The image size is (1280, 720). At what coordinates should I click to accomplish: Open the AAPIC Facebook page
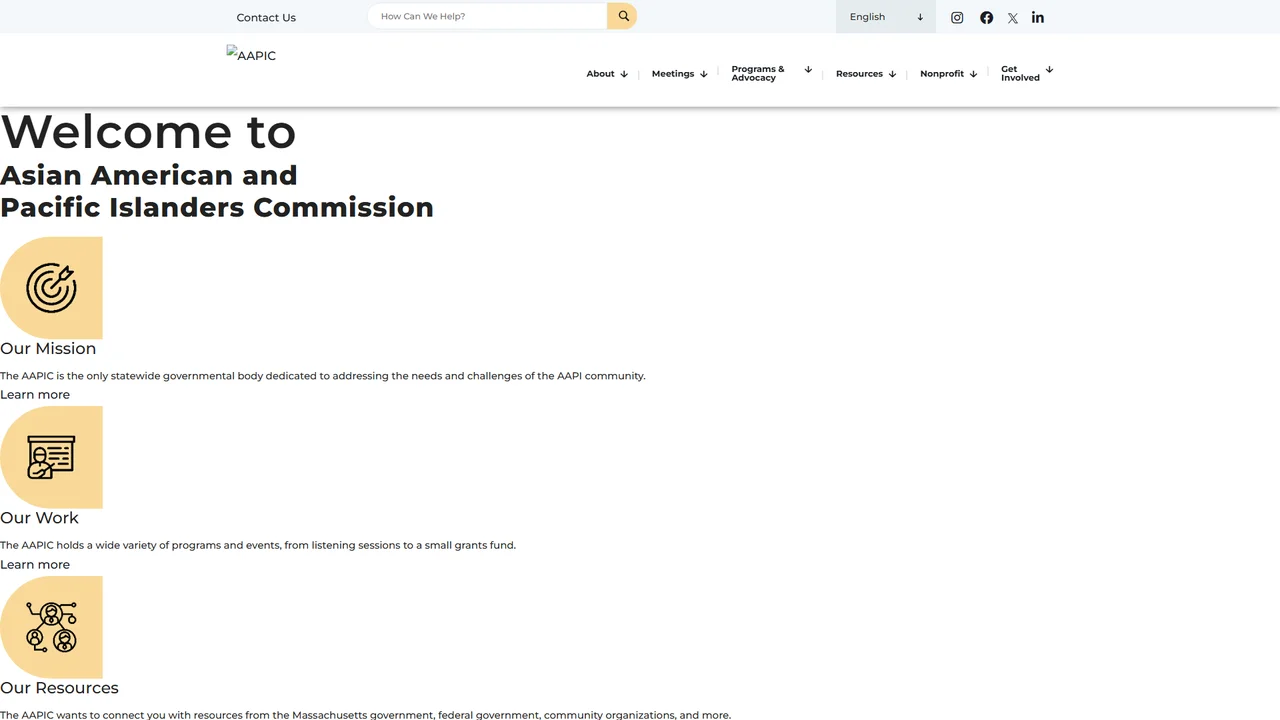pyautogui.click(x=987, y=17)
